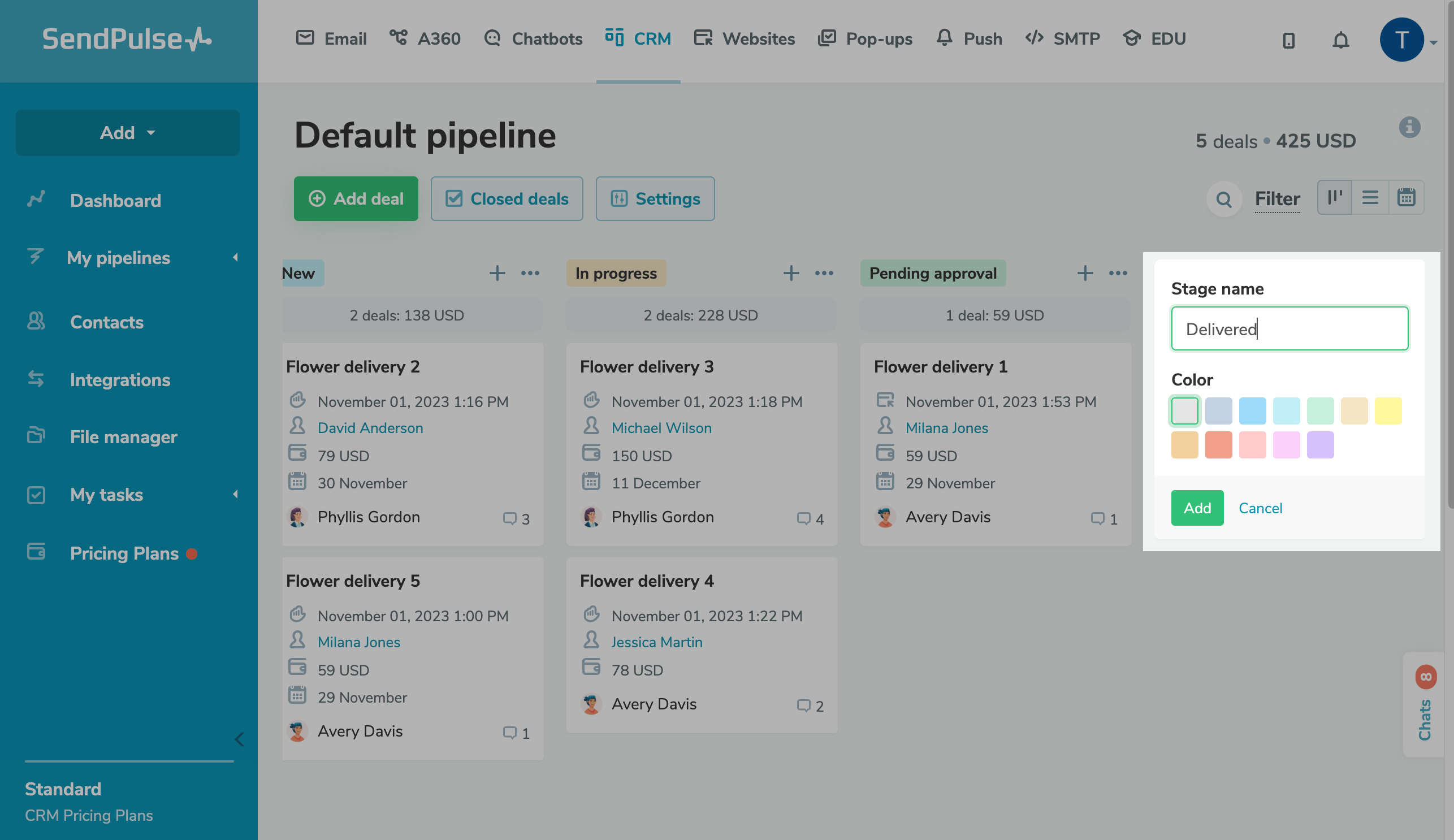The image size is (1454, 840).
Task: Pick the mint green color swatch
Action: (1320, 411)
